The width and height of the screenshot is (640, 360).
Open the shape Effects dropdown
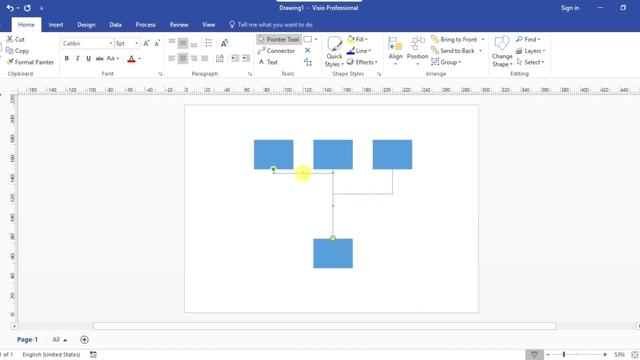click(x=362, y=62)
